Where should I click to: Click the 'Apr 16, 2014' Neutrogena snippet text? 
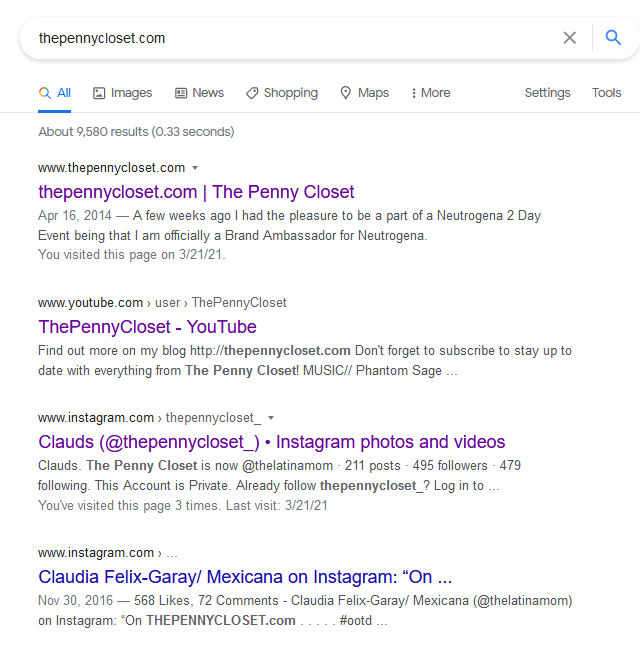click(289, 226)
